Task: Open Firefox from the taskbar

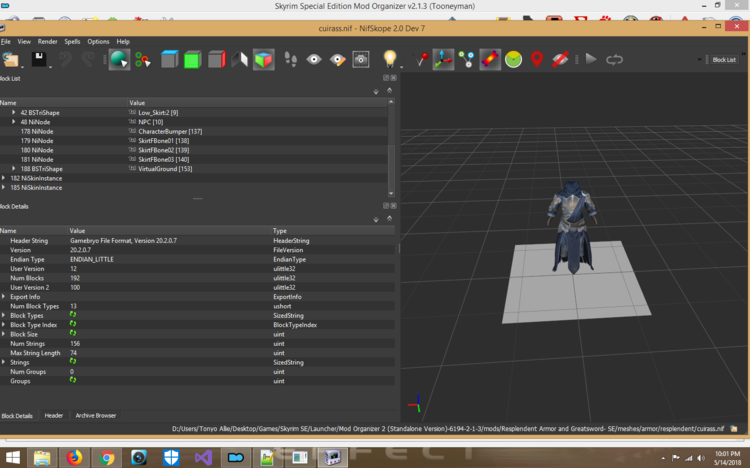Action: coord(74,458)
